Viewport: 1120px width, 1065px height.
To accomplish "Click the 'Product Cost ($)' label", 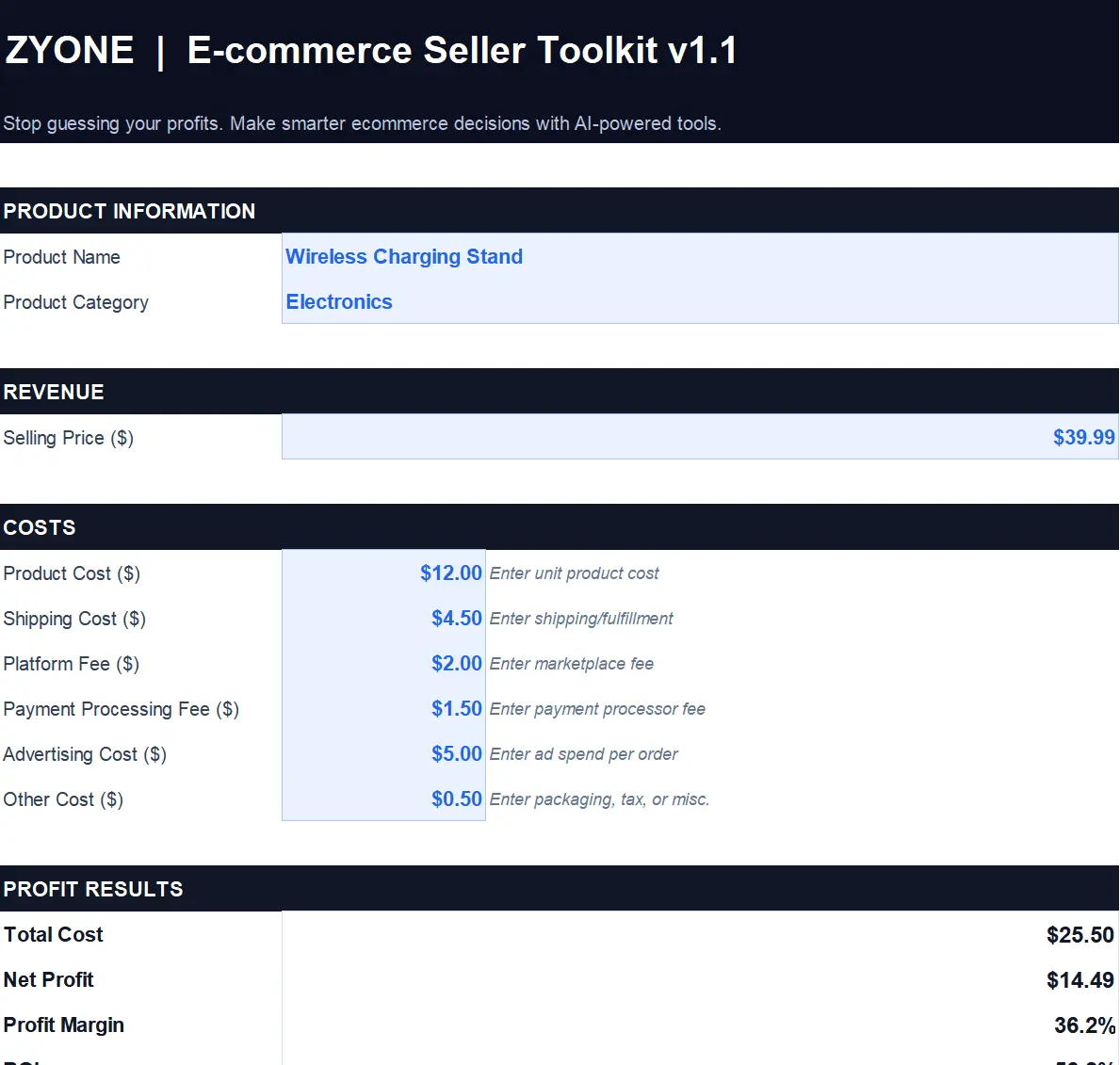I will coord(72,573).
